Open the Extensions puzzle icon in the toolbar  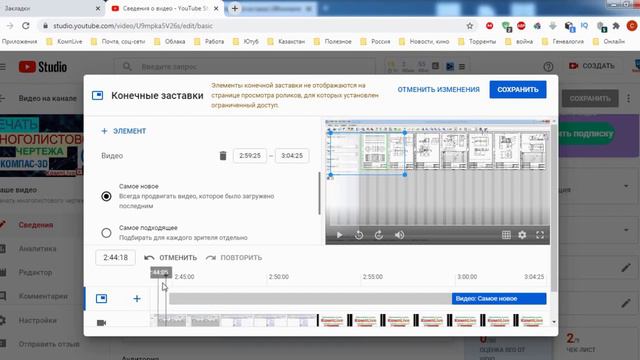click(616, 26)
